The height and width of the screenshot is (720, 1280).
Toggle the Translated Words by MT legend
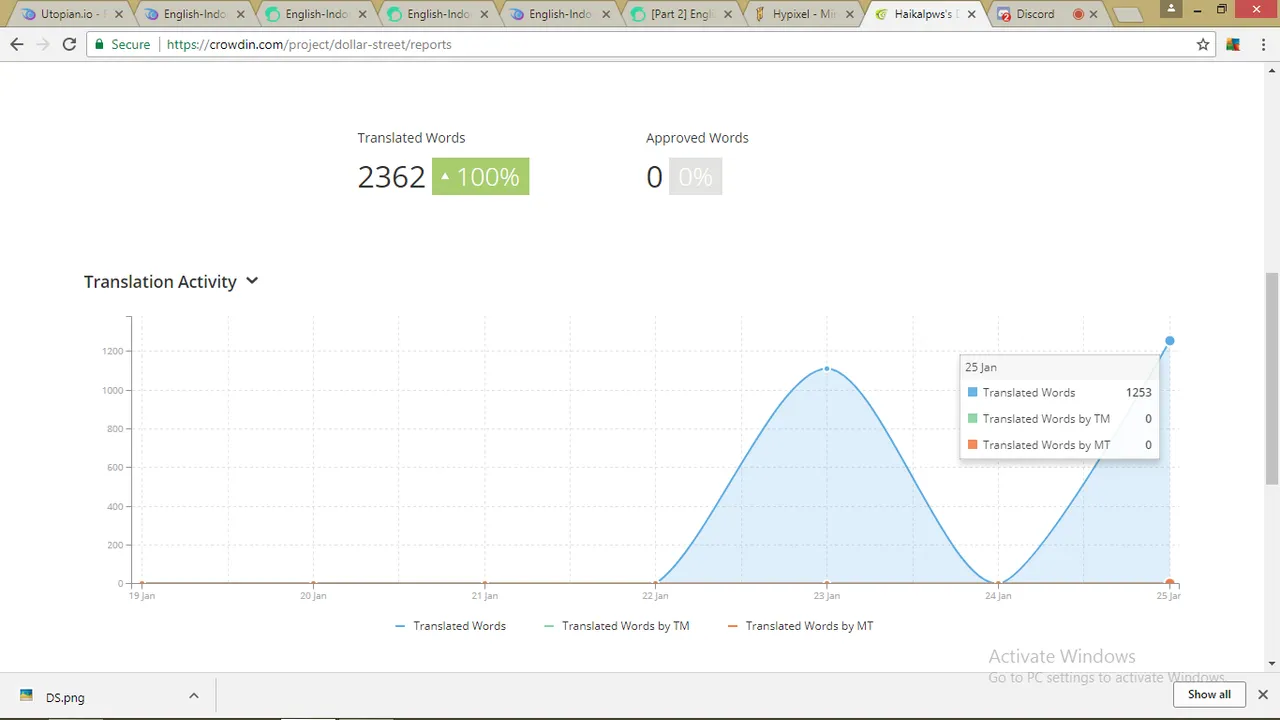click(800, 626)
